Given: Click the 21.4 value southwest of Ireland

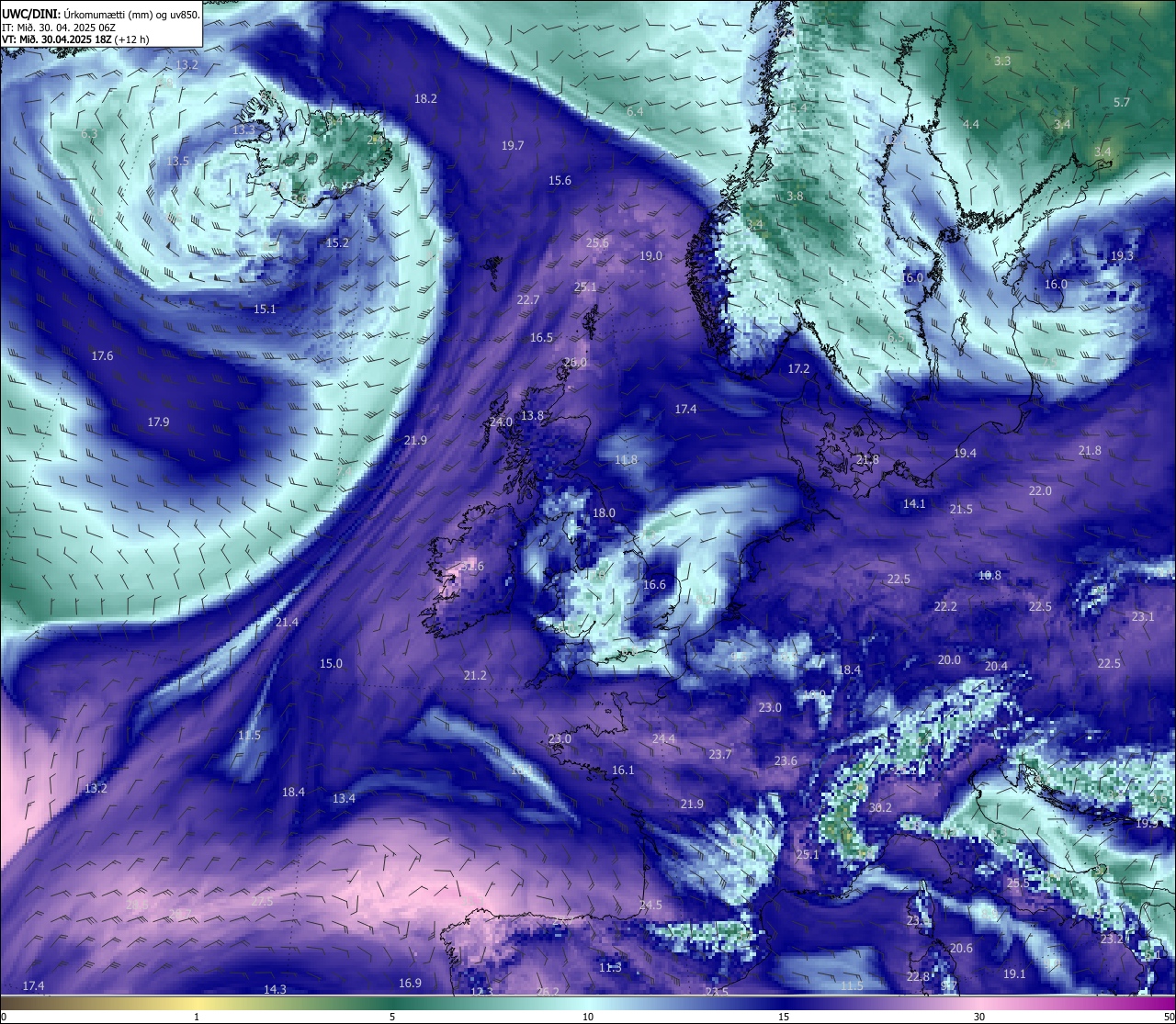Looking at the screenshot, I should pyautogui.click(x=287, y=622).
